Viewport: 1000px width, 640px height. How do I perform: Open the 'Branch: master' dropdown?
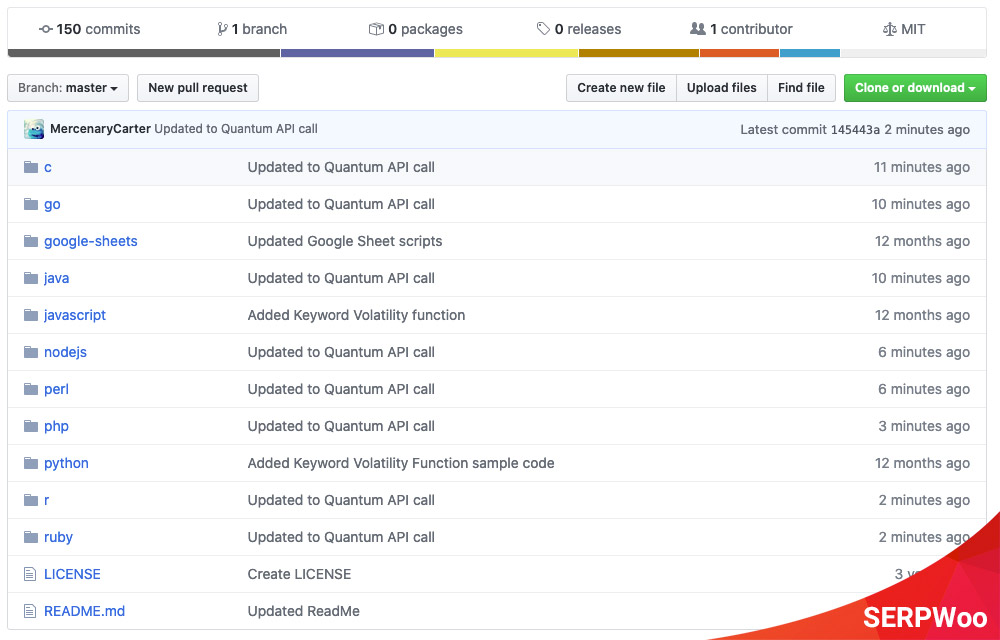67,88
